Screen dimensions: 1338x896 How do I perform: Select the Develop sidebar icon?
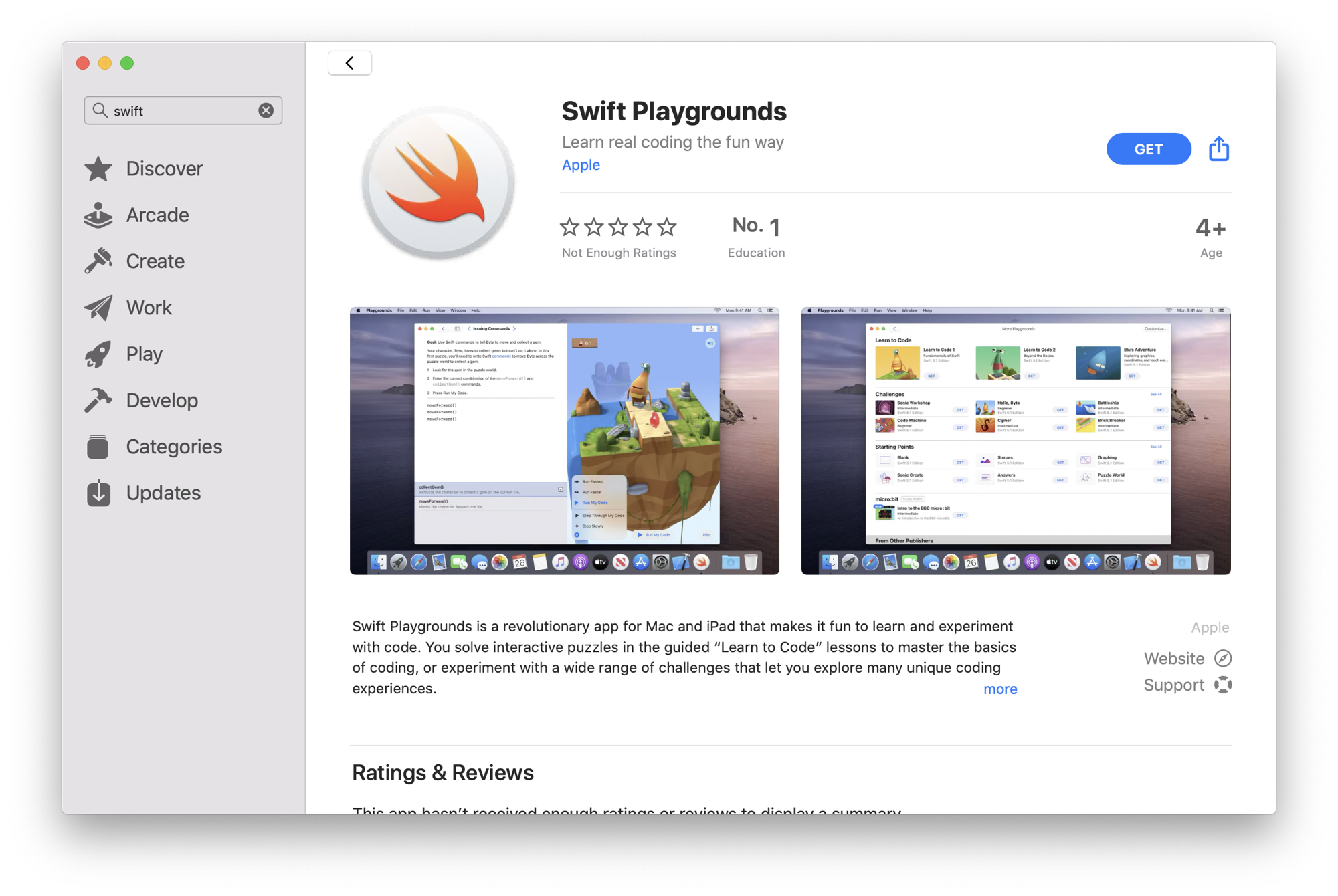pyautogui.click(x=100, y=399)
